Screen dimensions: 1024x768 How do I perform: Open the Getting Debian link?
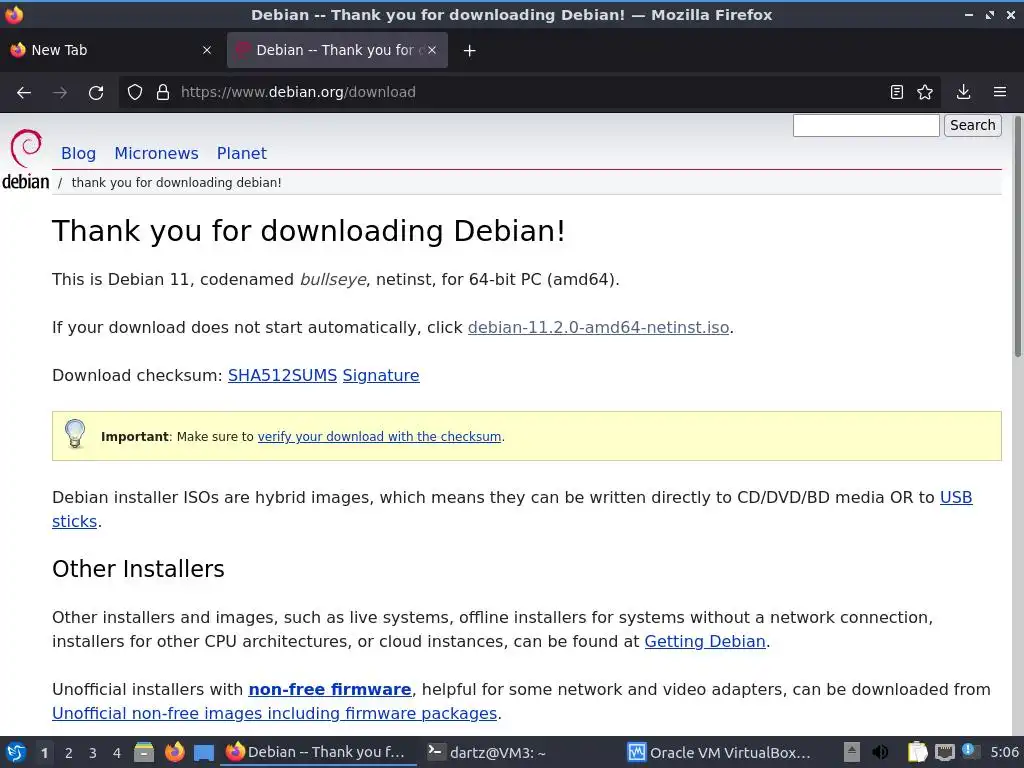pyautogui.click(x=705, y=641)
